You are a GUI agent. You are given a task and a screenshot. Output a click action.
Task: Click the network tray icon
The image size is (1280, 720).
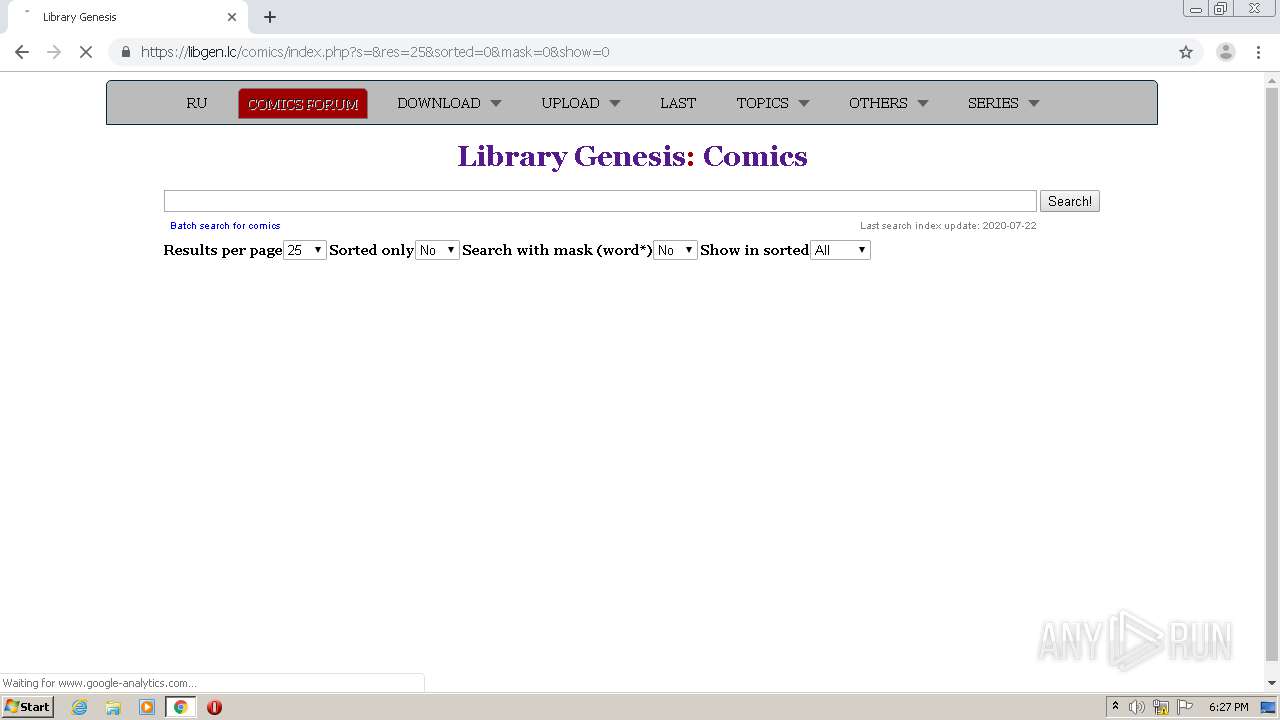(1161, 707)
